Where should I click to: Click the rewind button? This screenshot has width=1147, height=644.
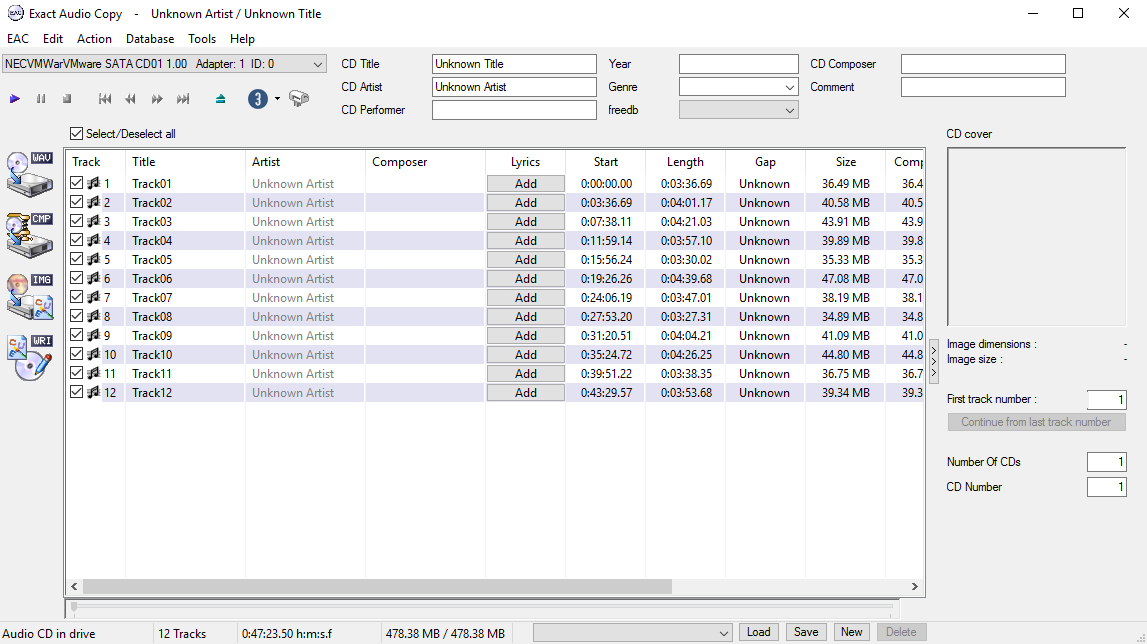131,99
